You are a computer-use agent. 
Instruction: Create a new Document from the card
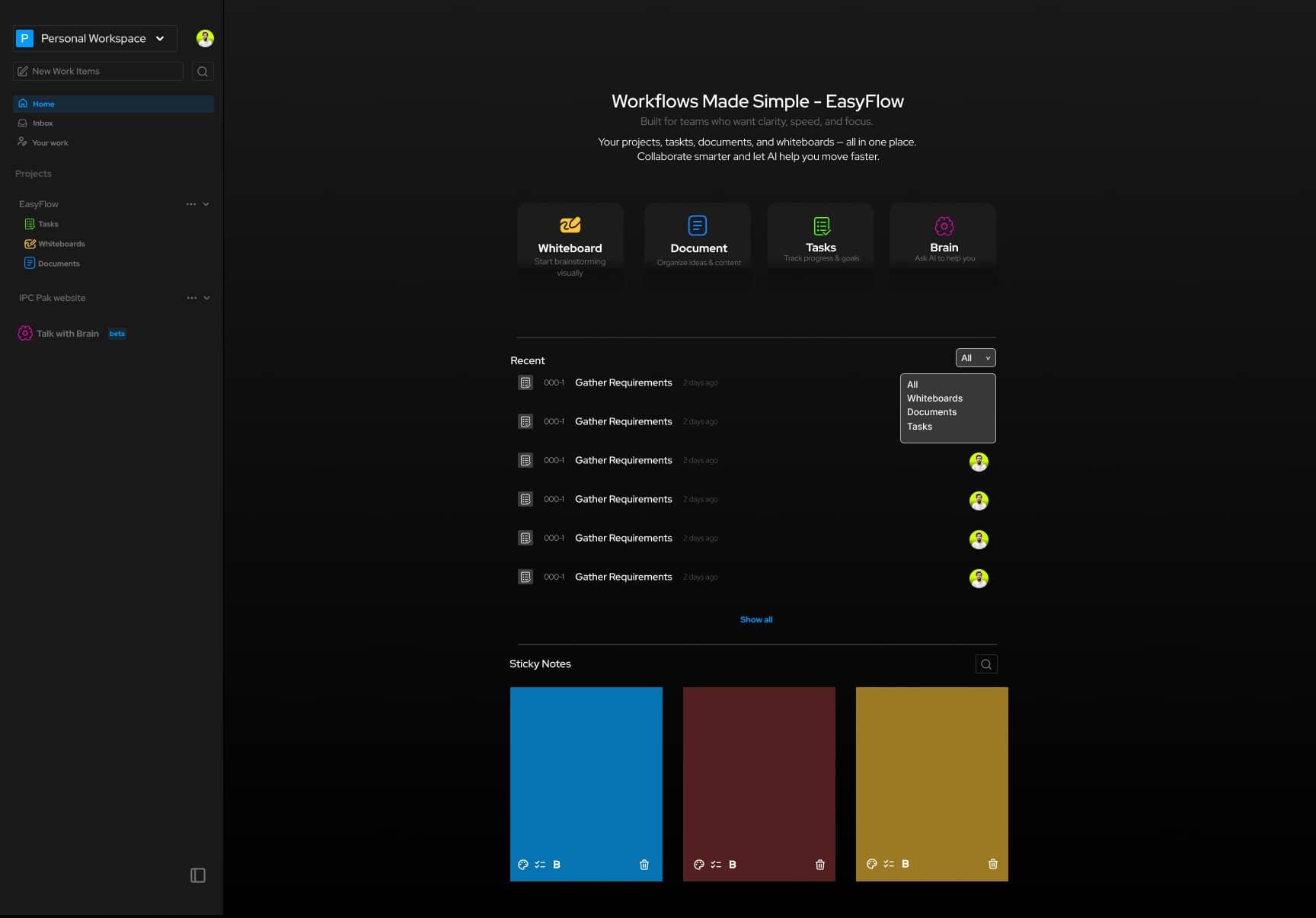click(x=698, y=245)
